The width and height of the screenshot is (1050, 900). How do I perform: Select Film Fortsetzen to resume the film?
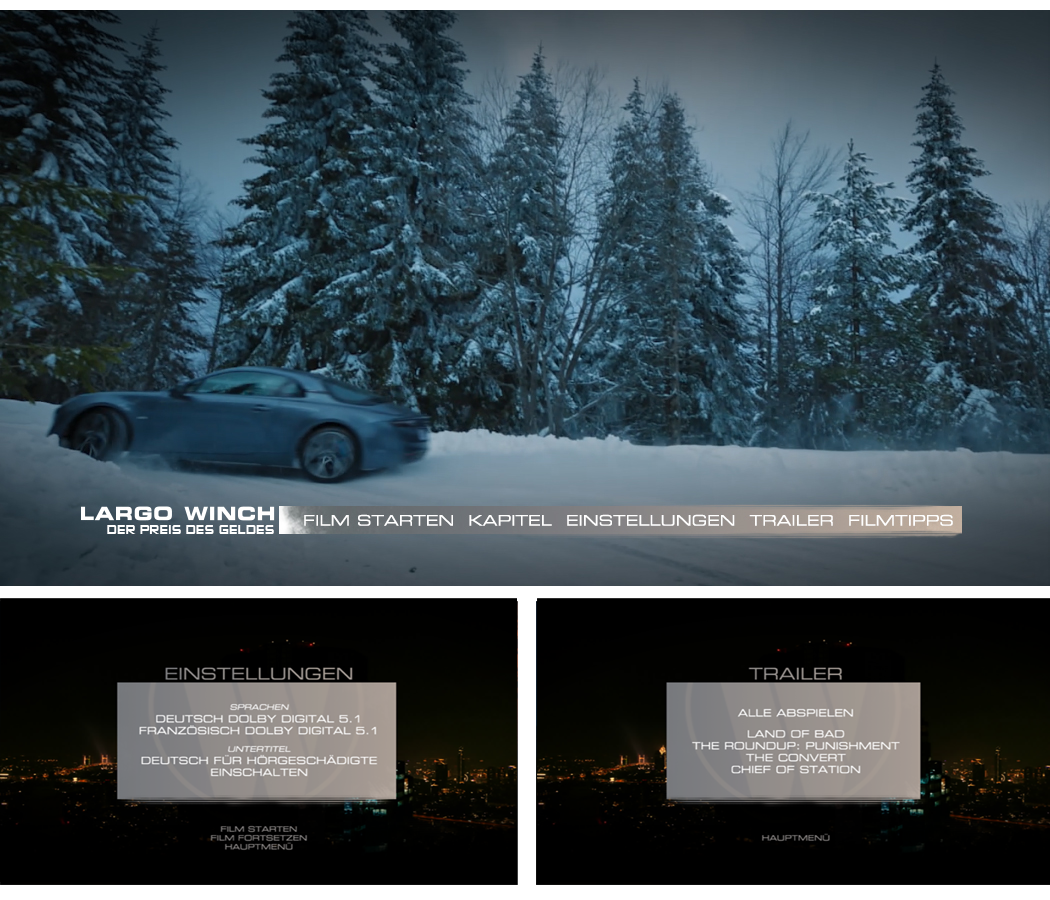(258, 837)
